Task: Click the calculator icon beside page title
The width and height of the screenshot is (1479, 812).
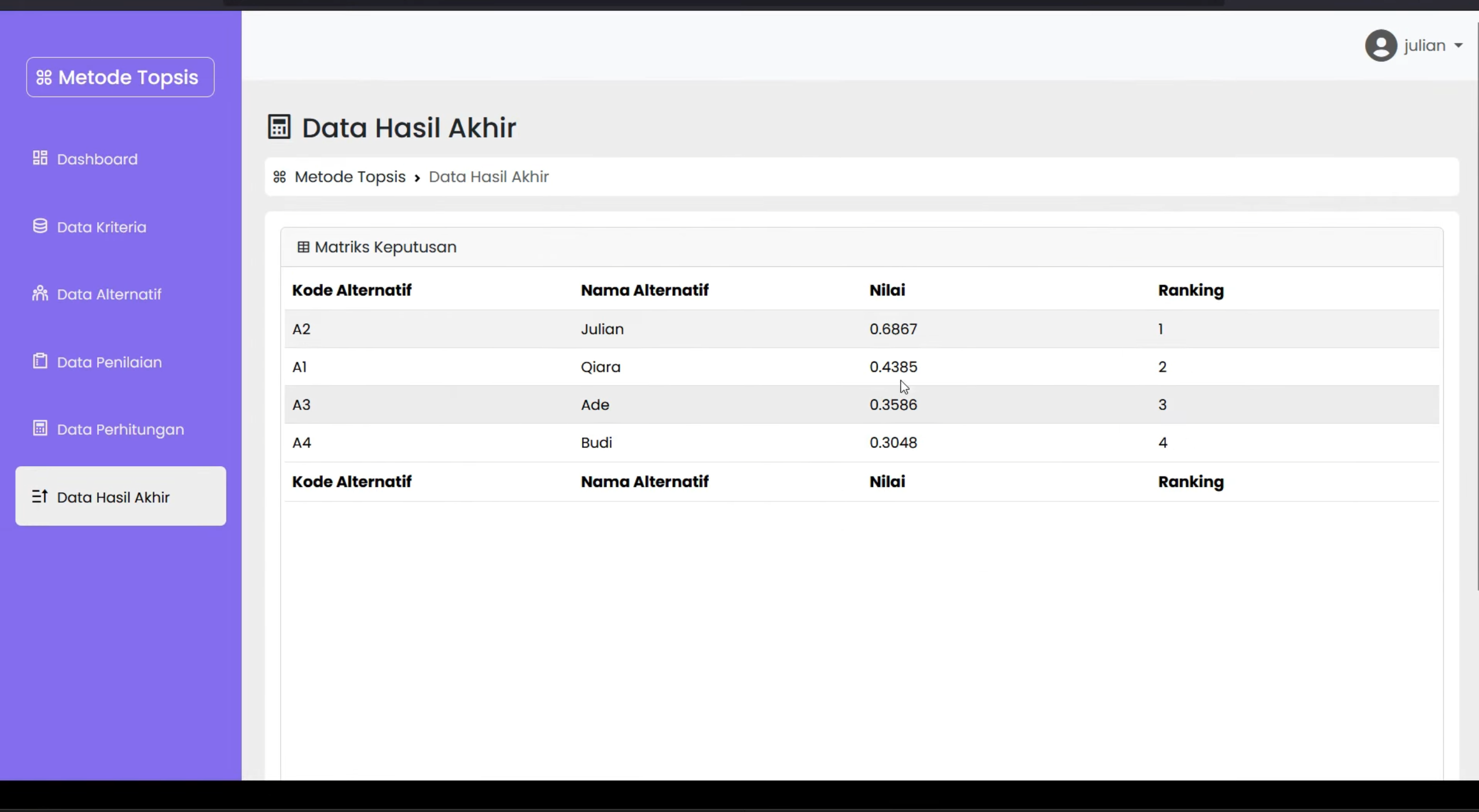Action: click(279, 127)
